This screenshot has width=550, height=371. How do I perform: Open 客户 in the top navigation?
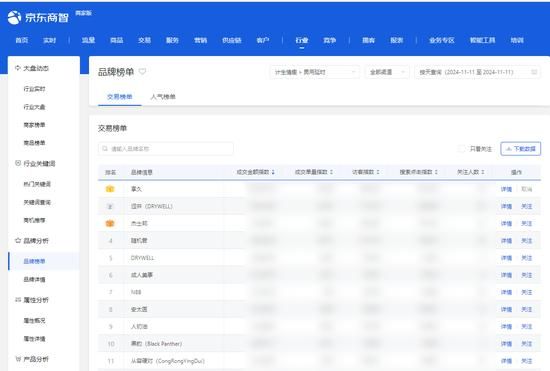263,40
